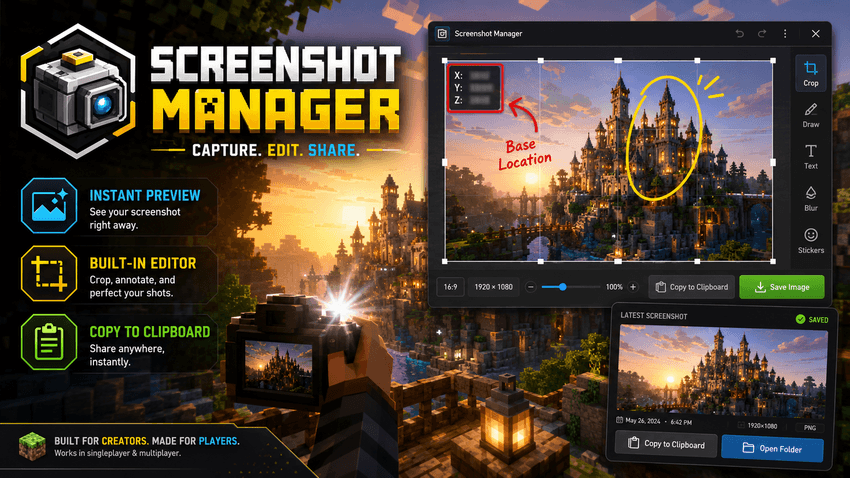Click the 16:9 aspect ratio button
Viewport: 850px width, 478px height.
pyautogui.click(x=450, y=287)
